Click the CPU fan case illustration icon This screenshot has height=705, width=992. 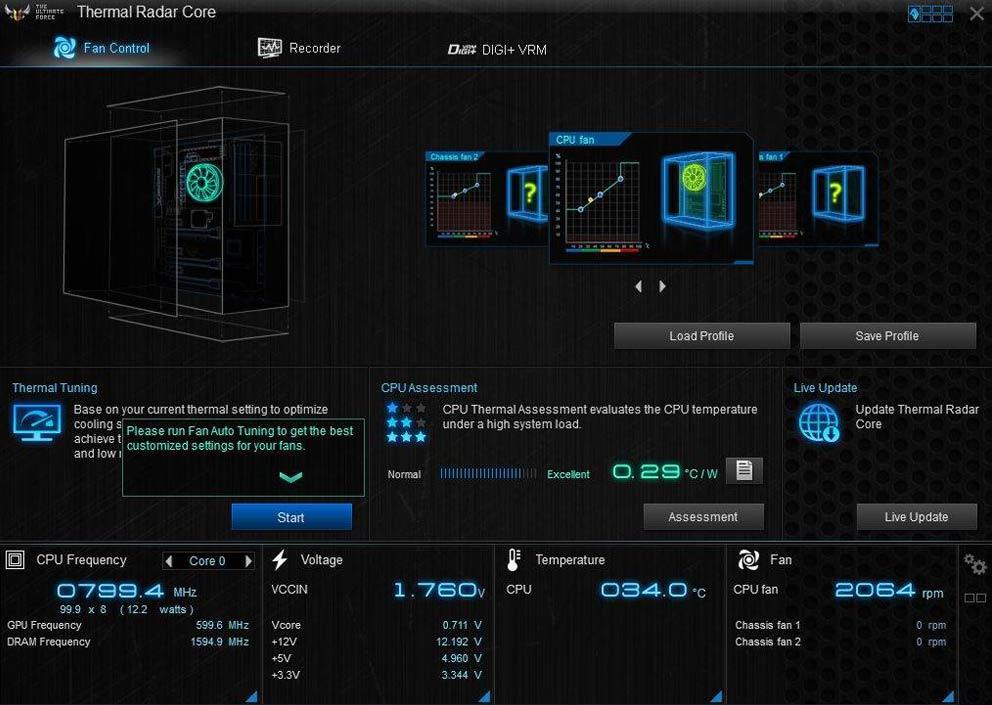(x=699, y=190)
